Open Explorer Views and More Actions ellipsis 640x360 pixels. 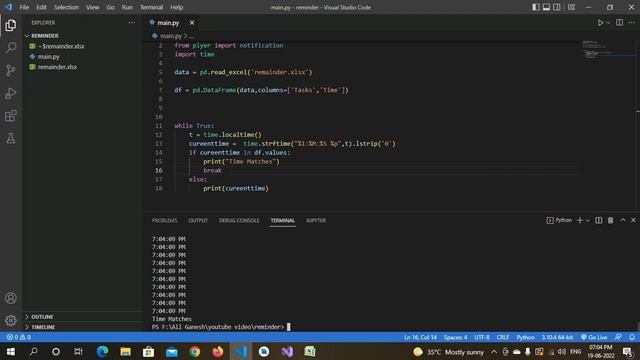[131, 23]
